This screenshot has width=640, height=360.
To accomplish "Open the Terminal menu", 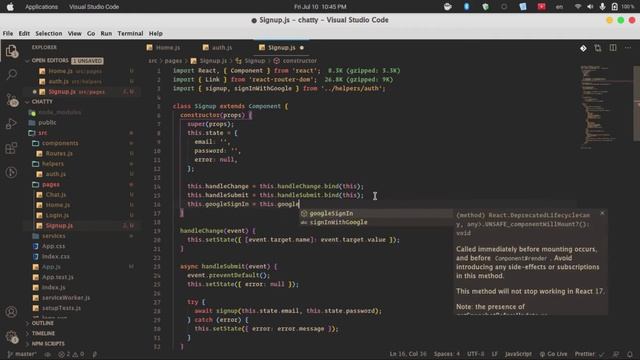I will (130, 33).
